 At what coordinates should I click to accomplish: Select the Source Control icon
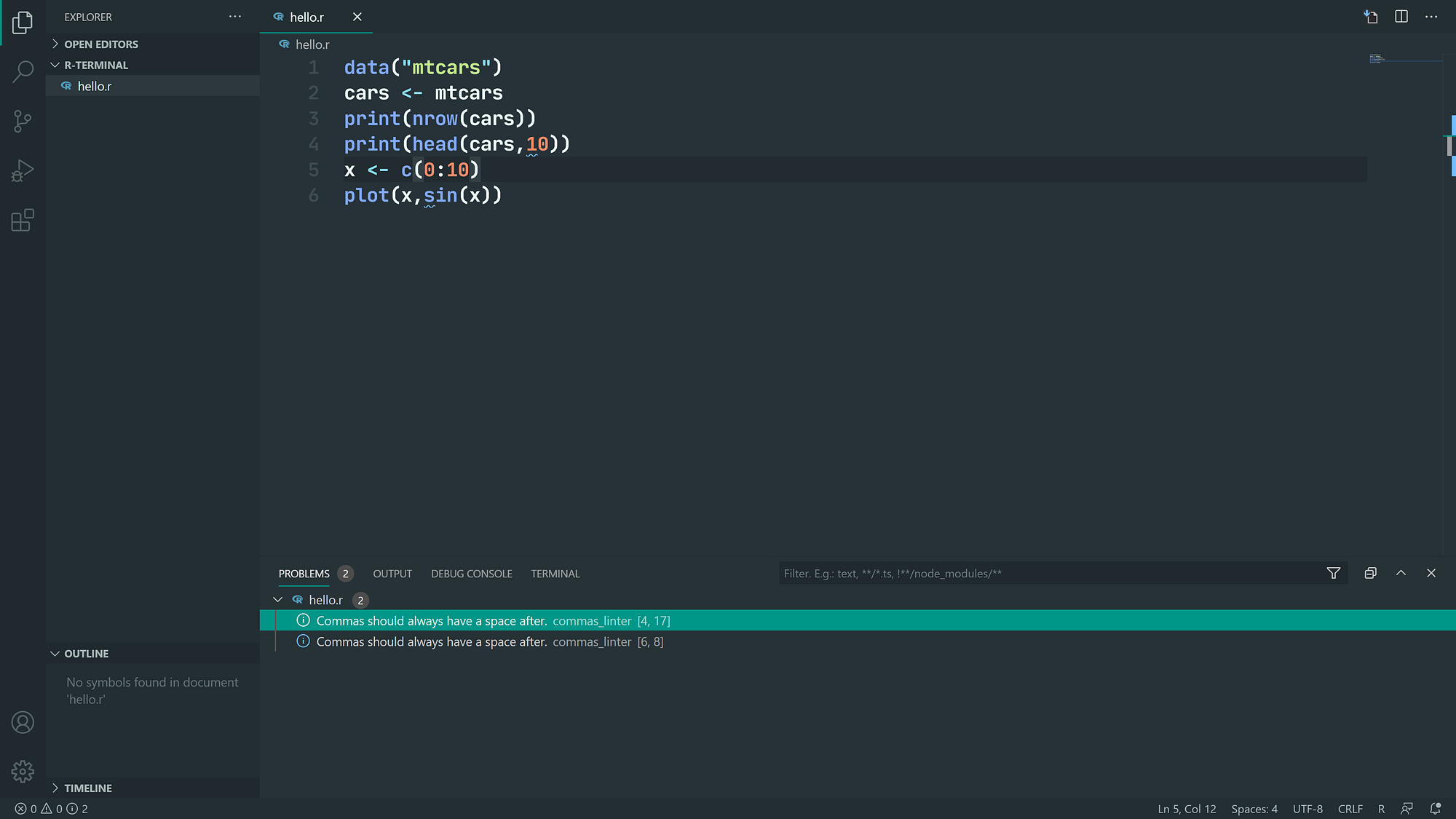pyautogui.click(x=23, y=121)
